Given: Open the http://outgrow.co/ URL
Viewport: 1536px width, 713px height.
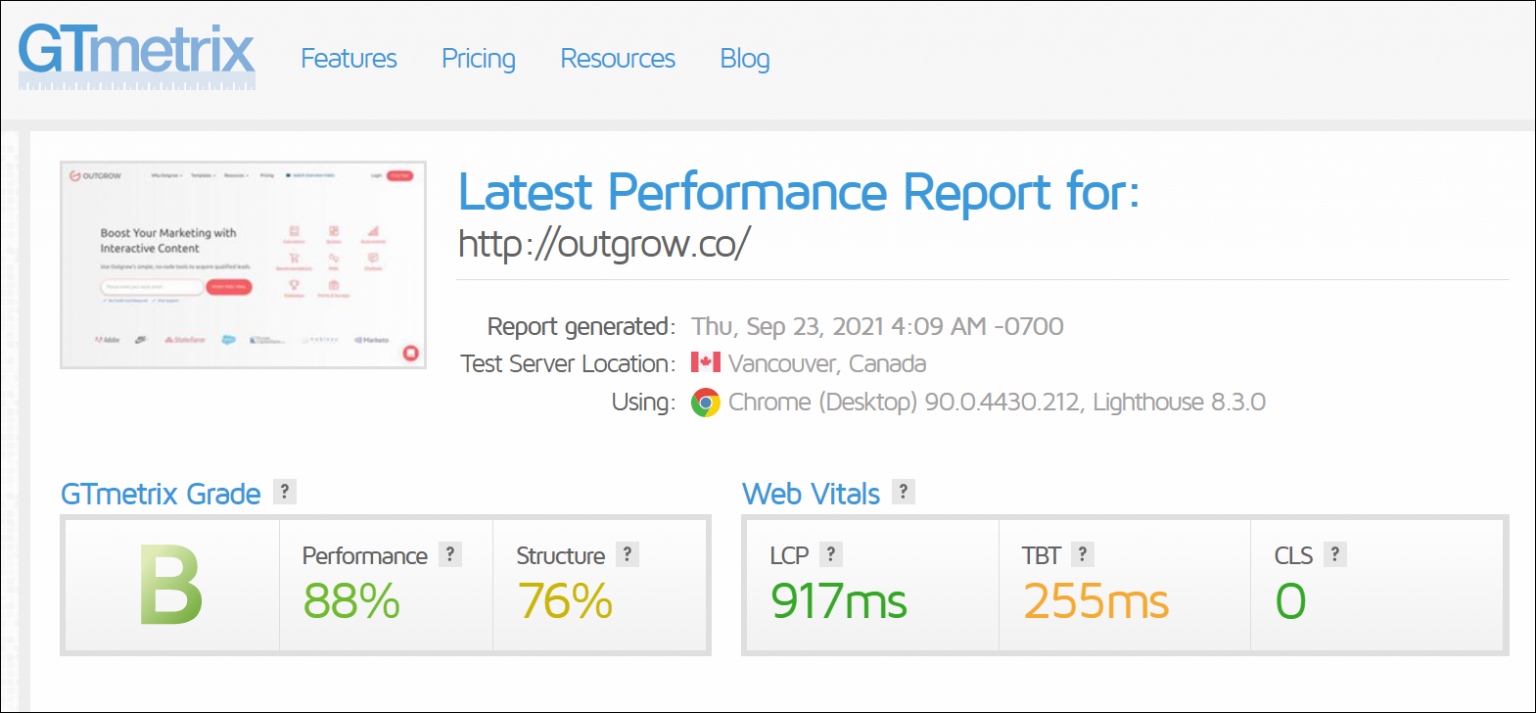Looking at the screenshot, I should (603, 243).
